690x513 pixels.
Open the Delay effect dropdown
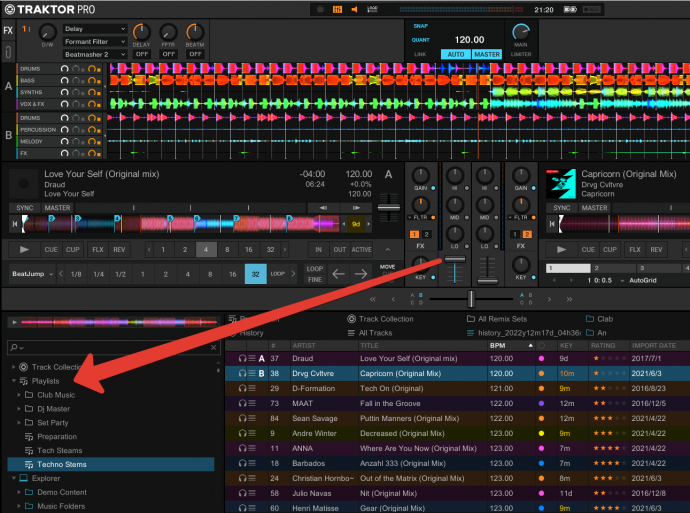click(x=95, y=29)
